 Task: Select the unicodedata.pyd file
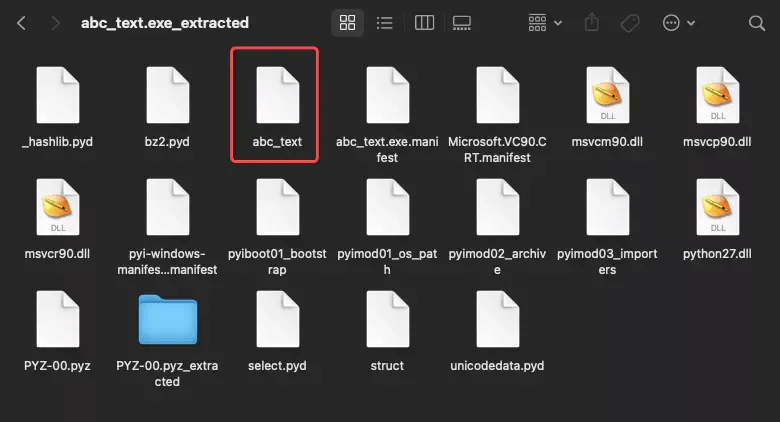click(498, 320)
